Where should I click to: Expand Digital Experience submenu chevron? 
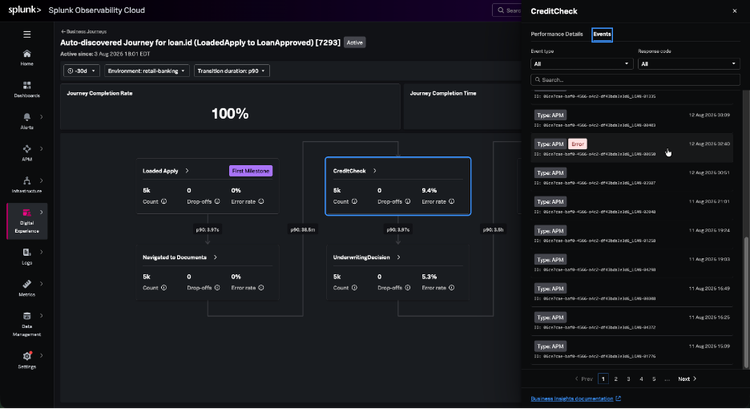(x=41, y=212)
